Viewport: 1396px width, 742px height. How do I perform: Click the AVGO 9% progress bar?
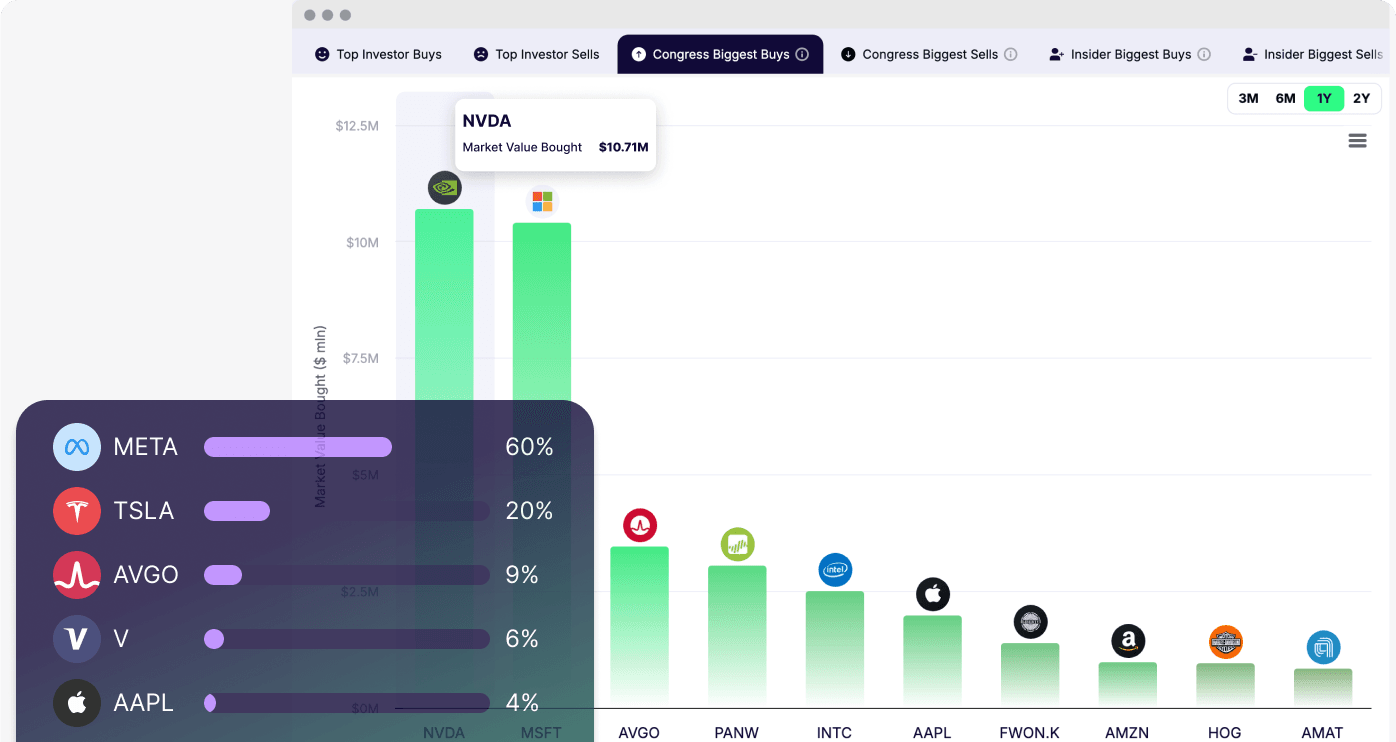(x=347, y=575)
